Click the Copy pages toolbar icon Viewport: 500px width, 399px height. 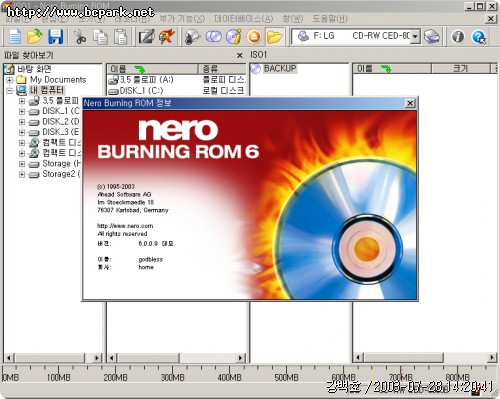pos(100,36)
